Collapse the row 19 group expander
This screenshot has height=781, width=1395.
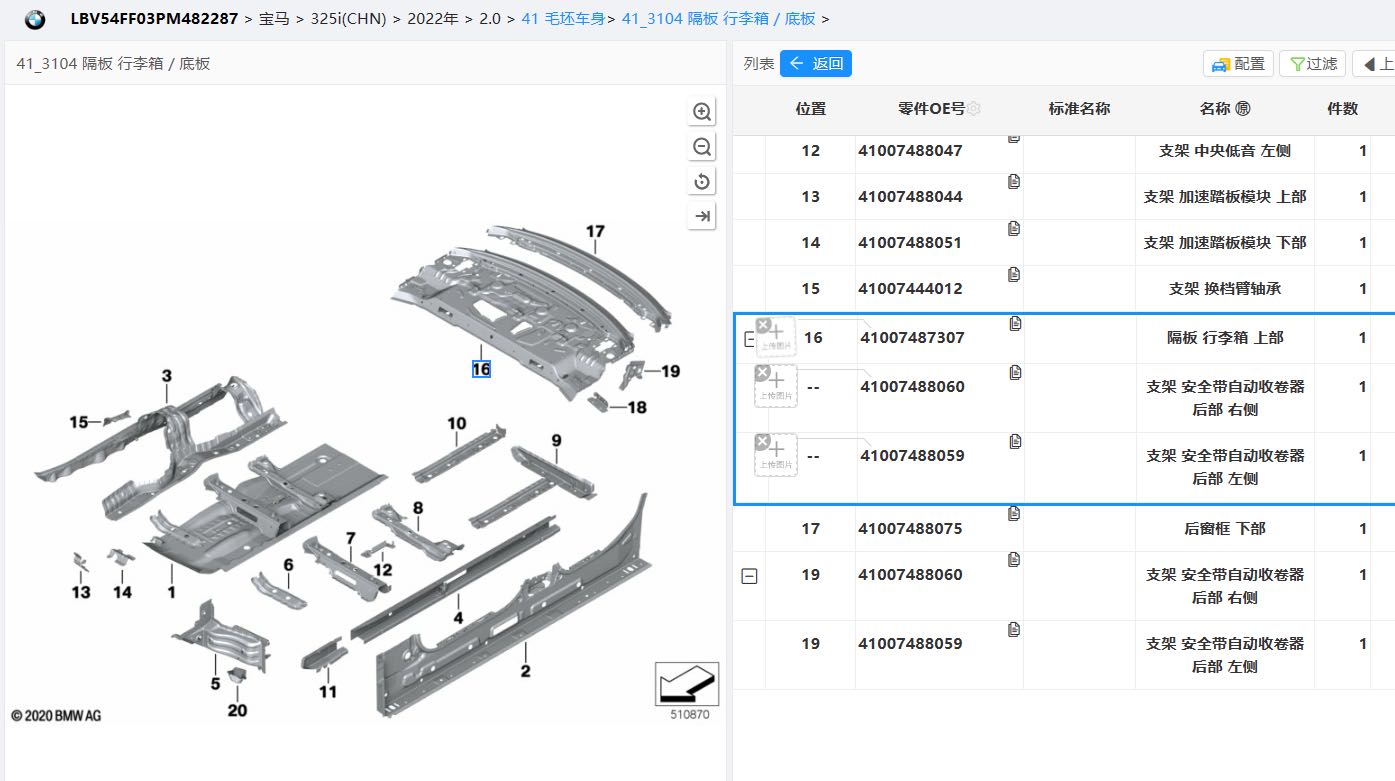pos(749,576)
